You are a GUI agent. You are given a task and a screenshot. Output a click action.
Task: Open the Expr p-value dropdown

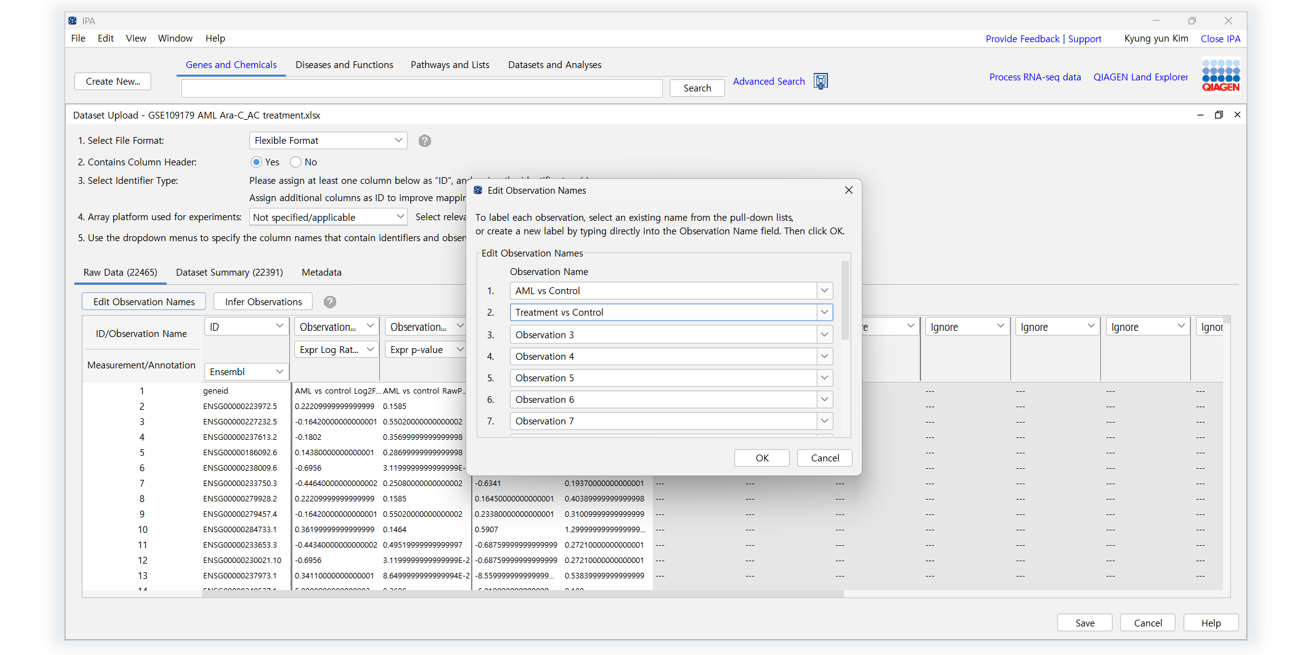[x=426, y=350]
